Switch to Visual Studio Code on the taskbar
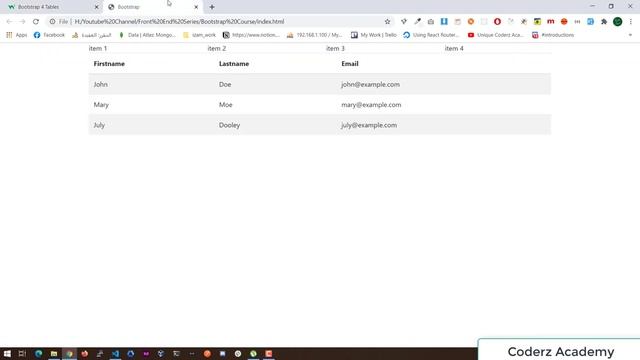This screenshot has height=360, width=640. point(116,353)
